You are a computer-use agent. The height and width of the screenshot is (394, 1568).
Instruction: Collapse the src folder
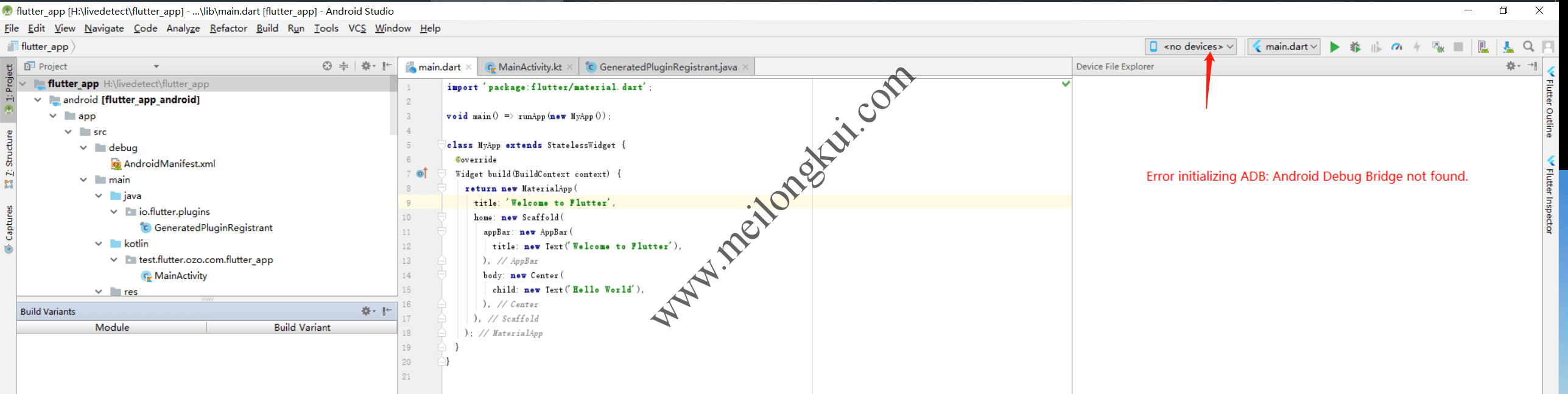pyautogui.click(x=68, y=132)
